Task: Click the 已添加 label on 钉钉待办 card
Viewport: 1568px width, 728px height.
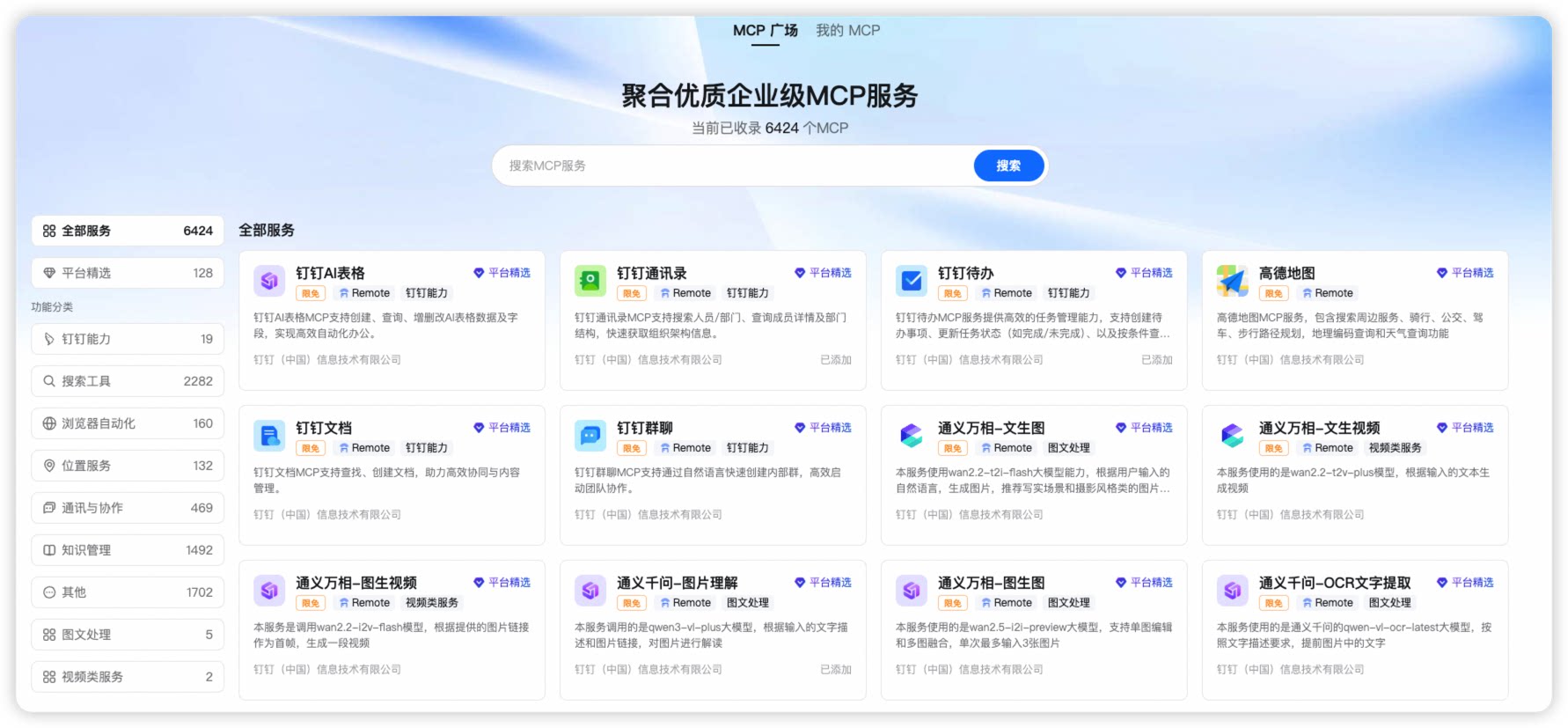Action: coord(1157,360)
